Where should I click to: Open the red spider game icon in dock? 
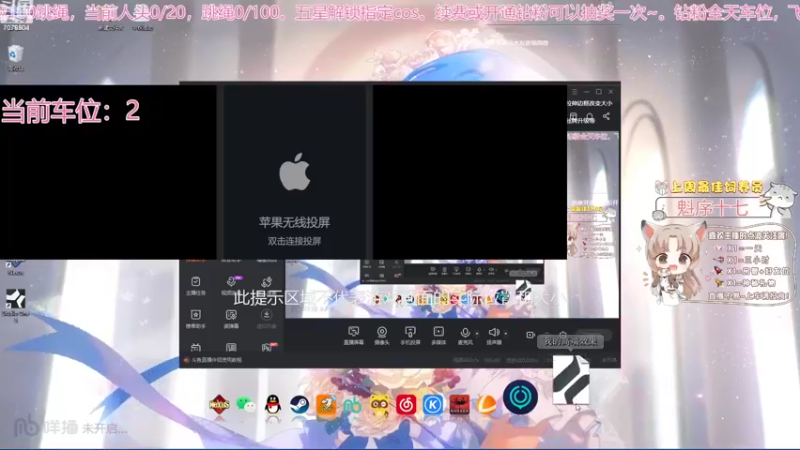(460, 405)
